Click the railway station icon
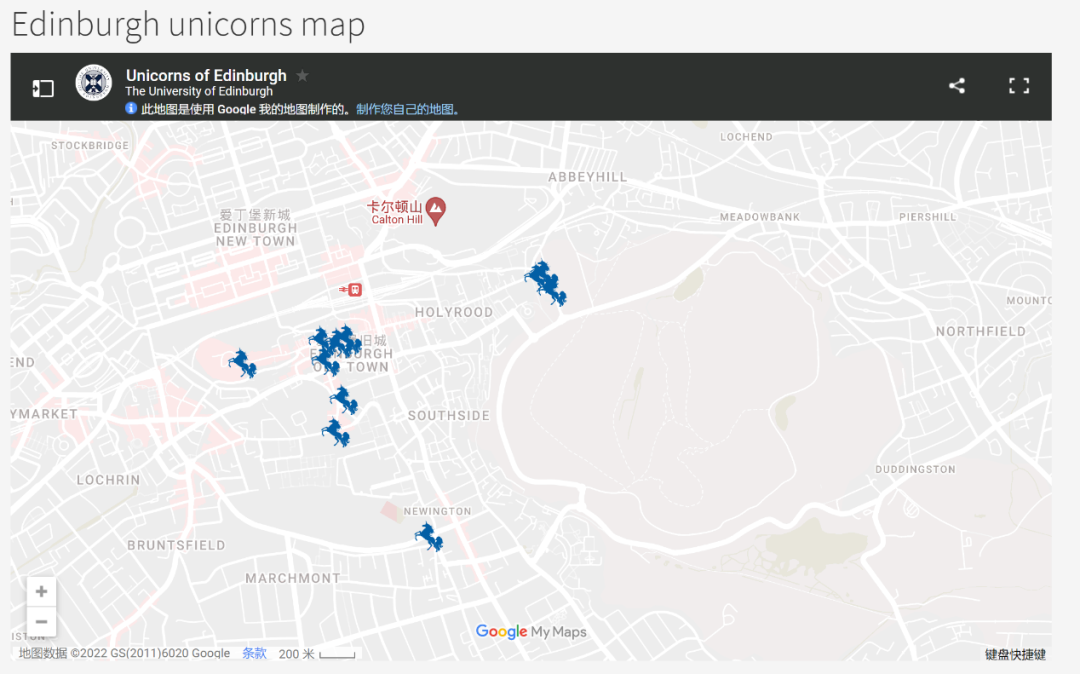The height and width of the screenshot is (674, 1080). [x=350, y=290]
